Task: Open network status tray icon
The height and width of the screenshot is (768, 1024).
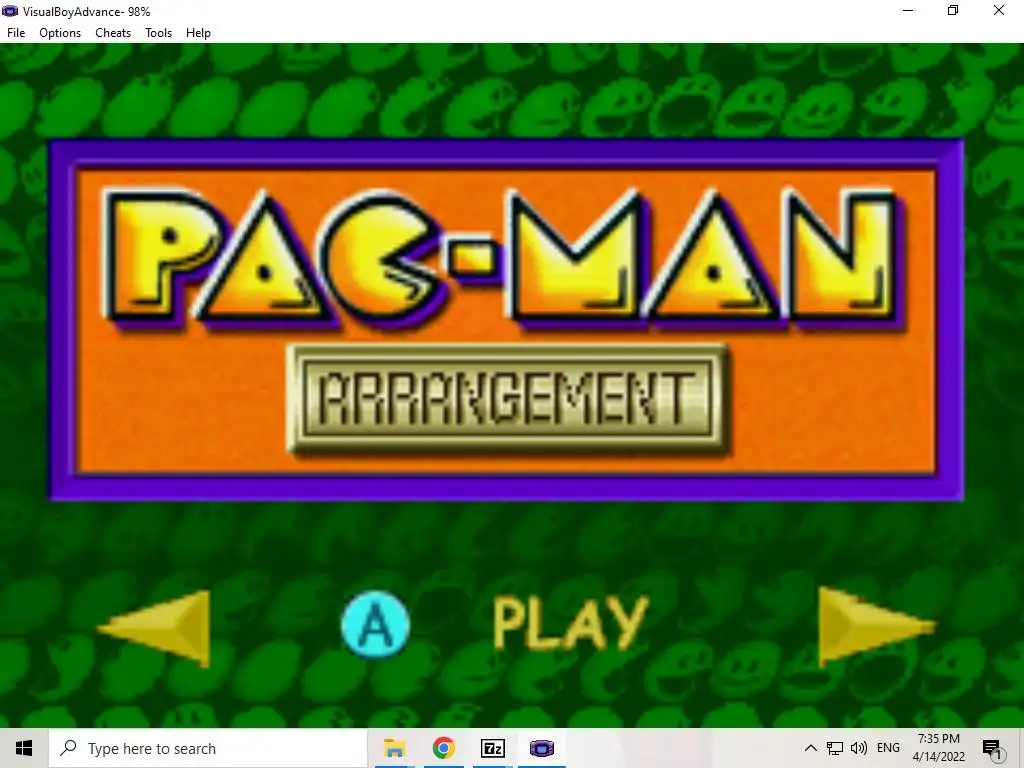Action: pyautogui.click(x=835, y=748)
